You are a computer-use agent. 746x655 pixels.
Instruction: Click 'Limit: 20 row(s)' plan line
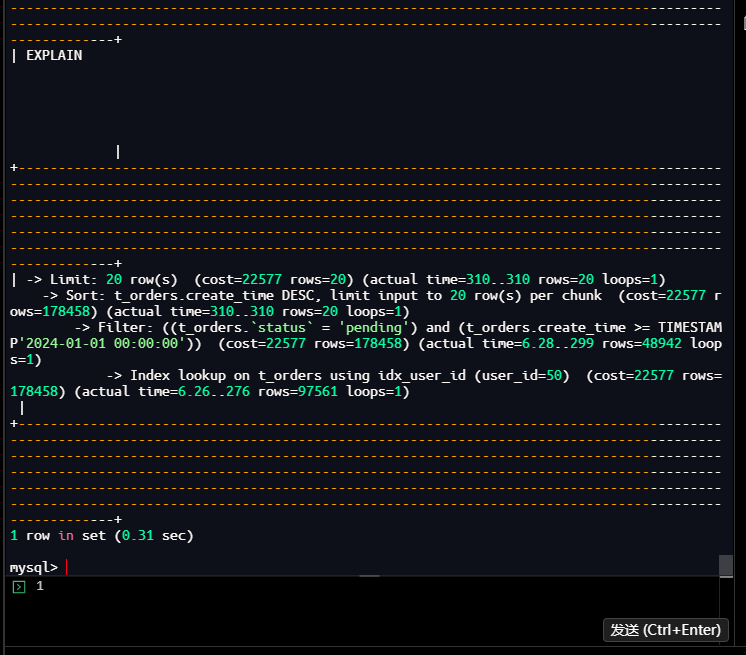tap(113, 279)
